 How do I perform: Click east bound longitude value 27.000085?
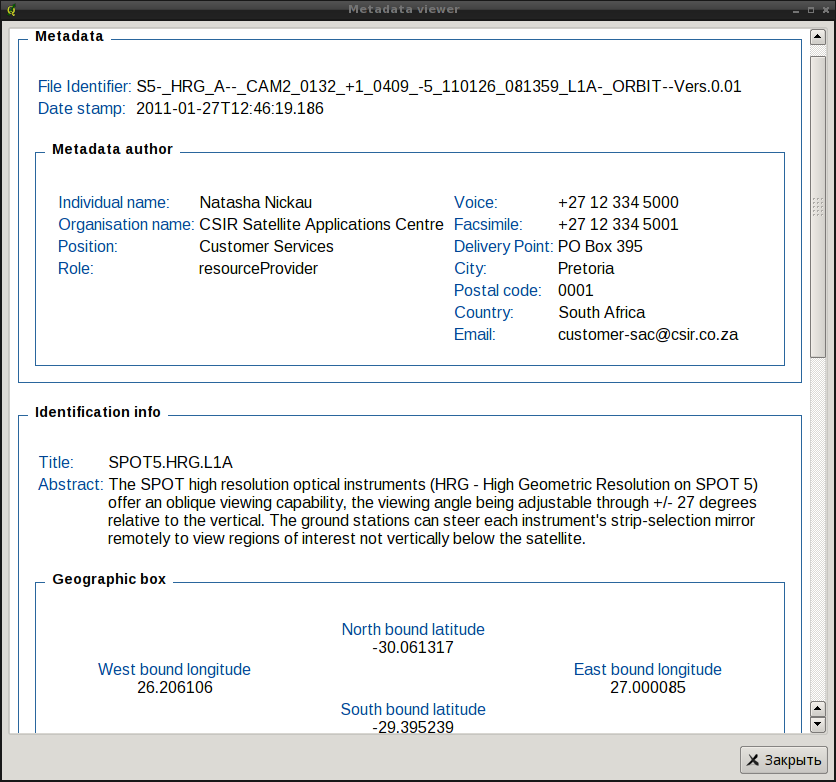[x=648, y=687]
